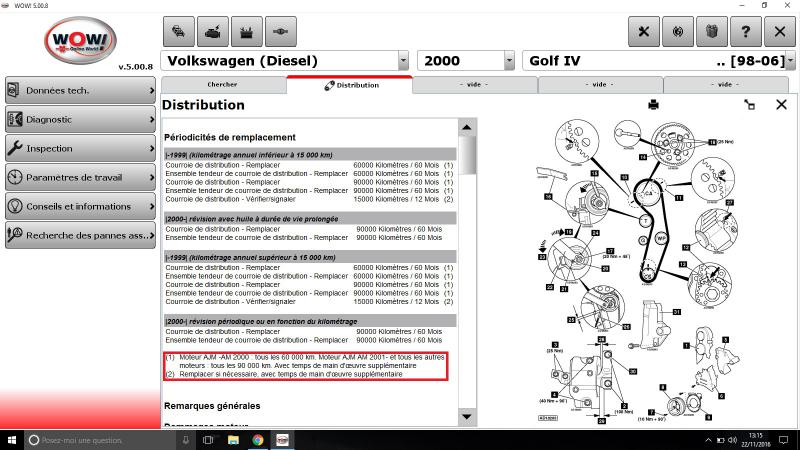Viewport: 800px width, 450px height.
Task: Open settings with the crossed tools icon
Action: click(x=644, y=32)
